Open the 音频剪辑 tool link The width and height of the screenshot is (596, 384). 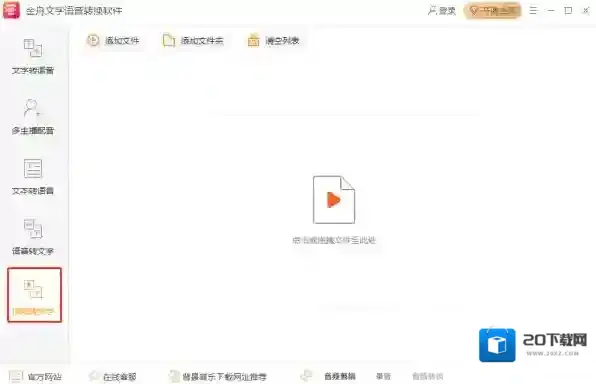[339, 376]
